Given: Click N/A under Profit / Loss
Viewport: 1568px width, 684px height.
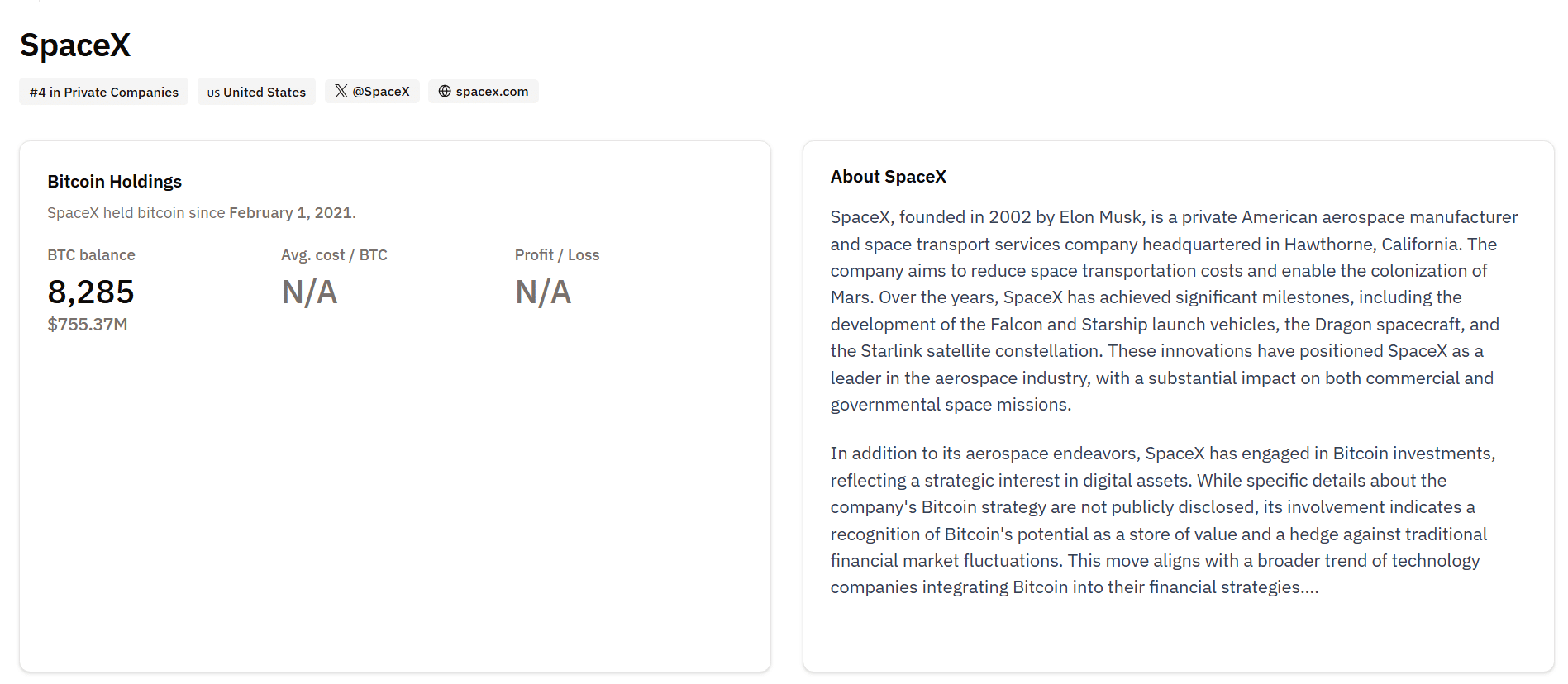Looking at the screenshot, I should (542, 292).
